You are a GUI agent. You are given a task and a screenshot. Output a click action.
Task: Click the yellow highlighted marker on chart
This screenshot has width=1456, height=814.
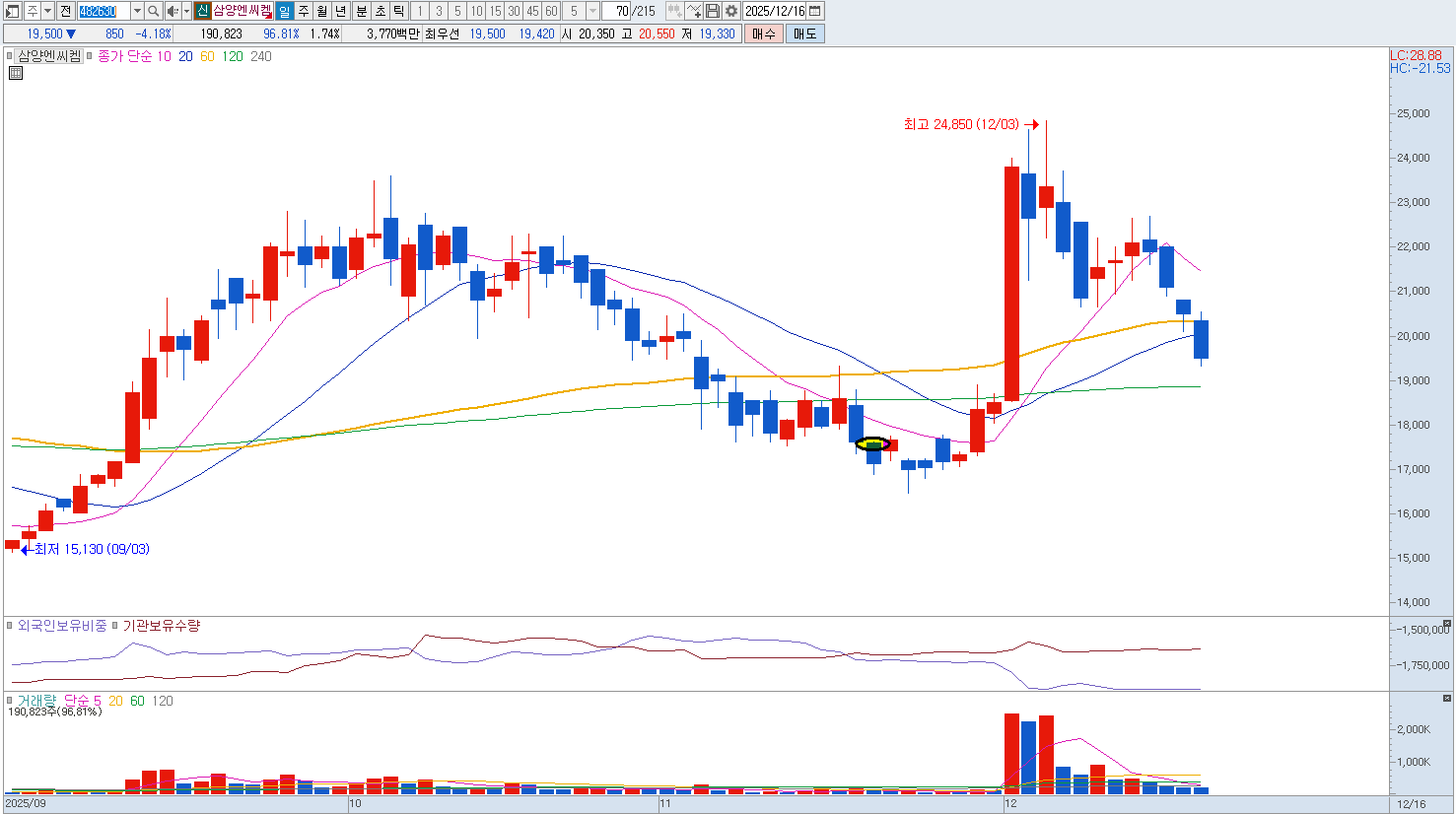point(872,444)
